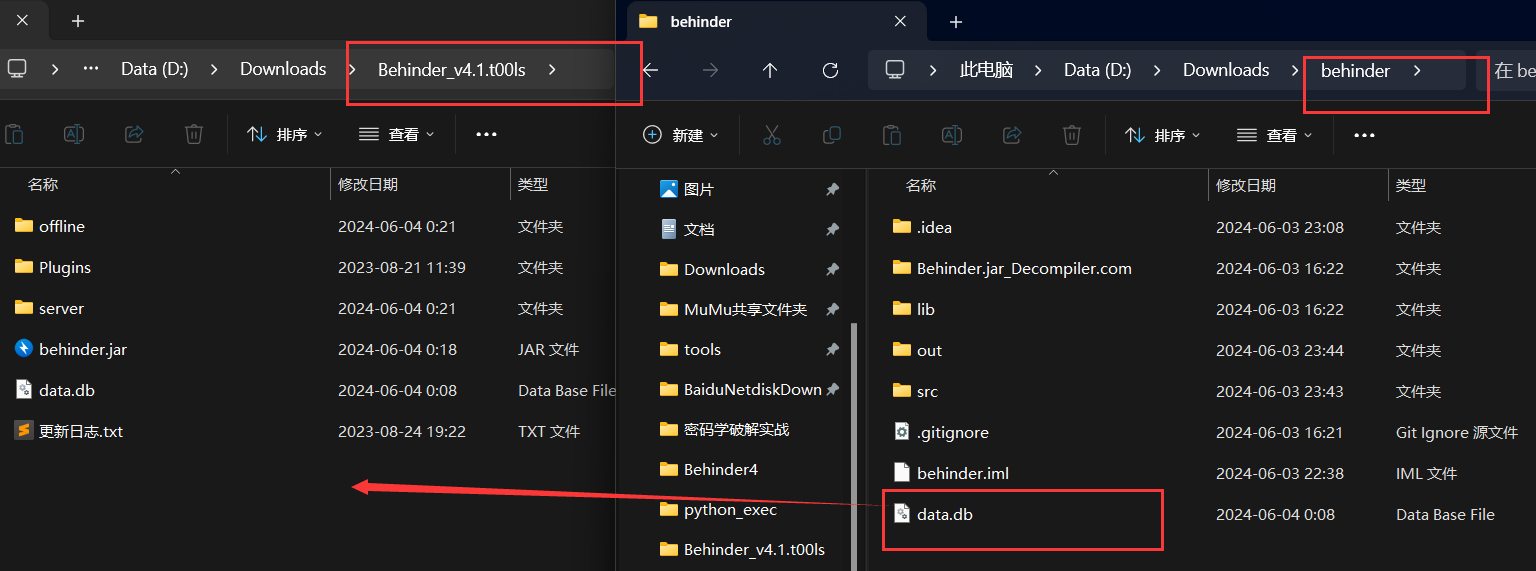Open the 查看 dropdown in left window
This screenshot has width=1536, height=571.
(396, 134)
